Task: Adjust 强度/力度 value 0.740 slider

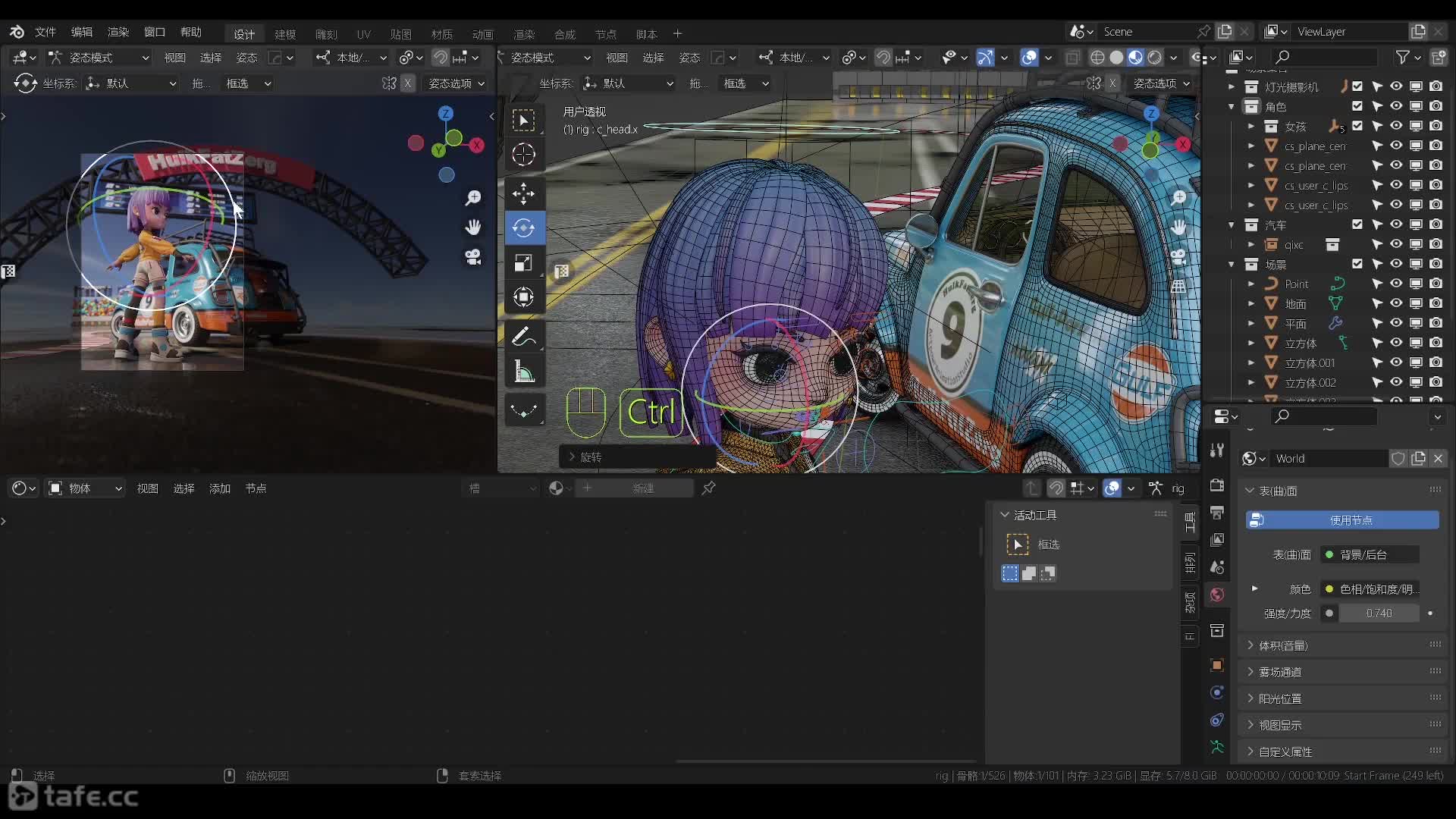Action: coord(1379,613)
